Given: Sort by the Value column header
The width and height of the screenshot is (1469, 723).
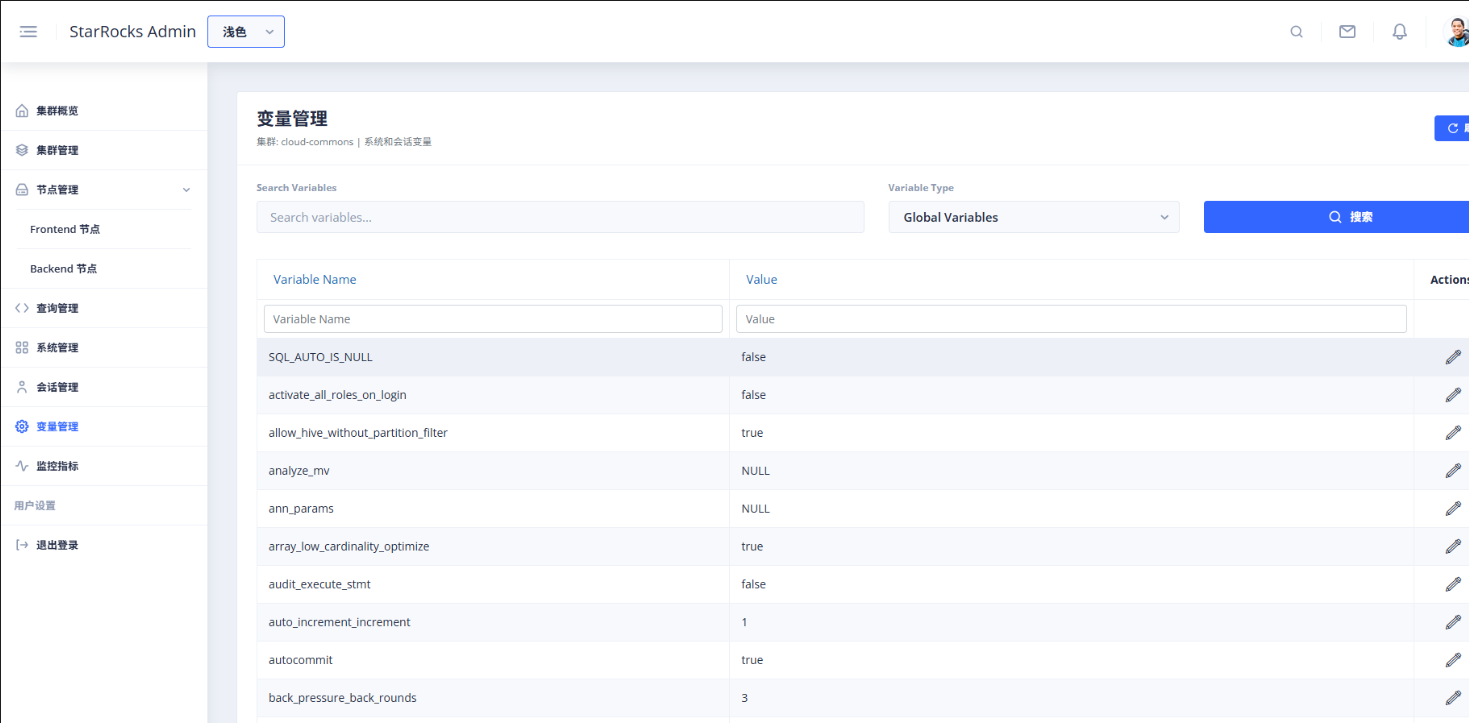Looking at the screenshot, I should coord(761,280).
